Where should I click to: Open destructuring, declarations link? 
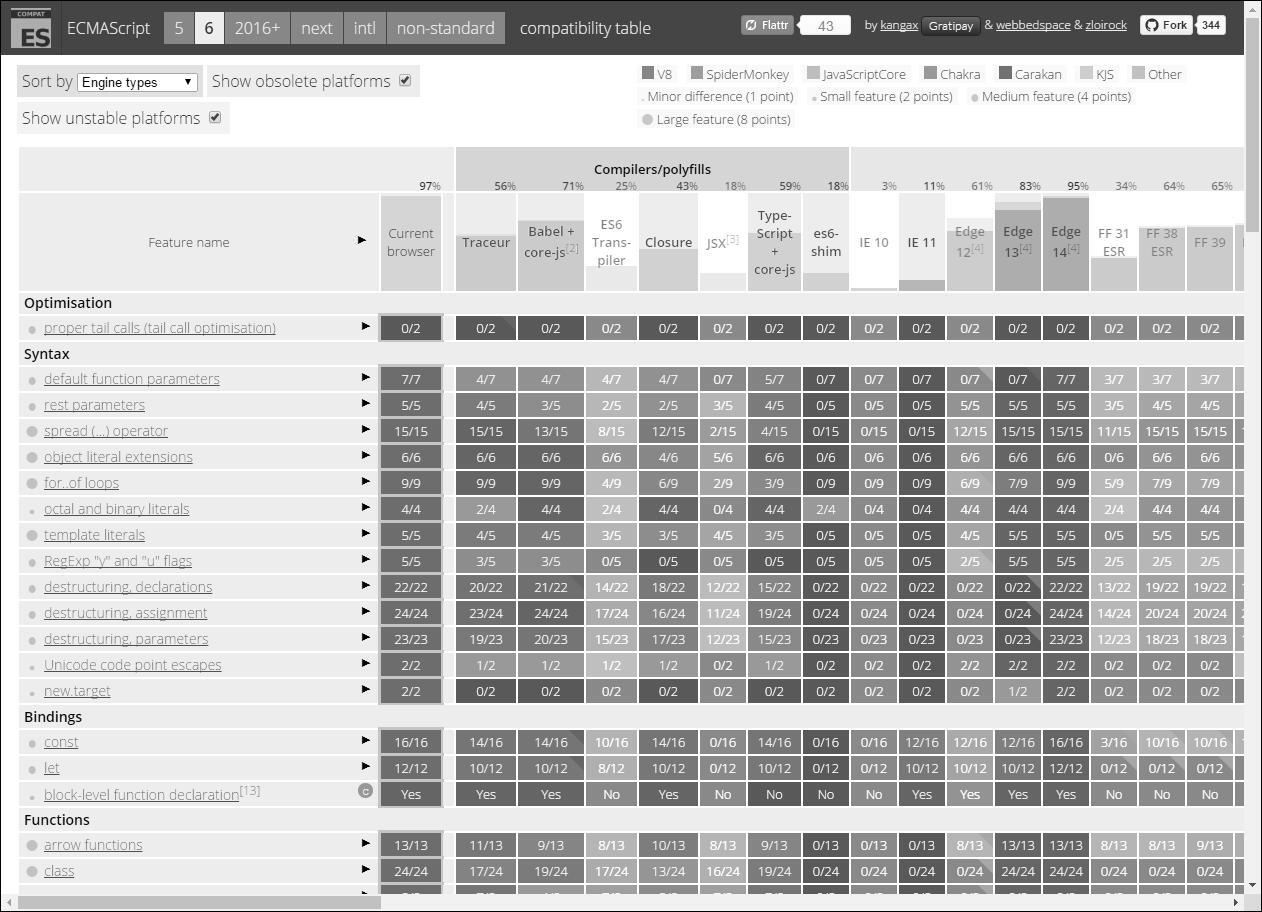128,587
